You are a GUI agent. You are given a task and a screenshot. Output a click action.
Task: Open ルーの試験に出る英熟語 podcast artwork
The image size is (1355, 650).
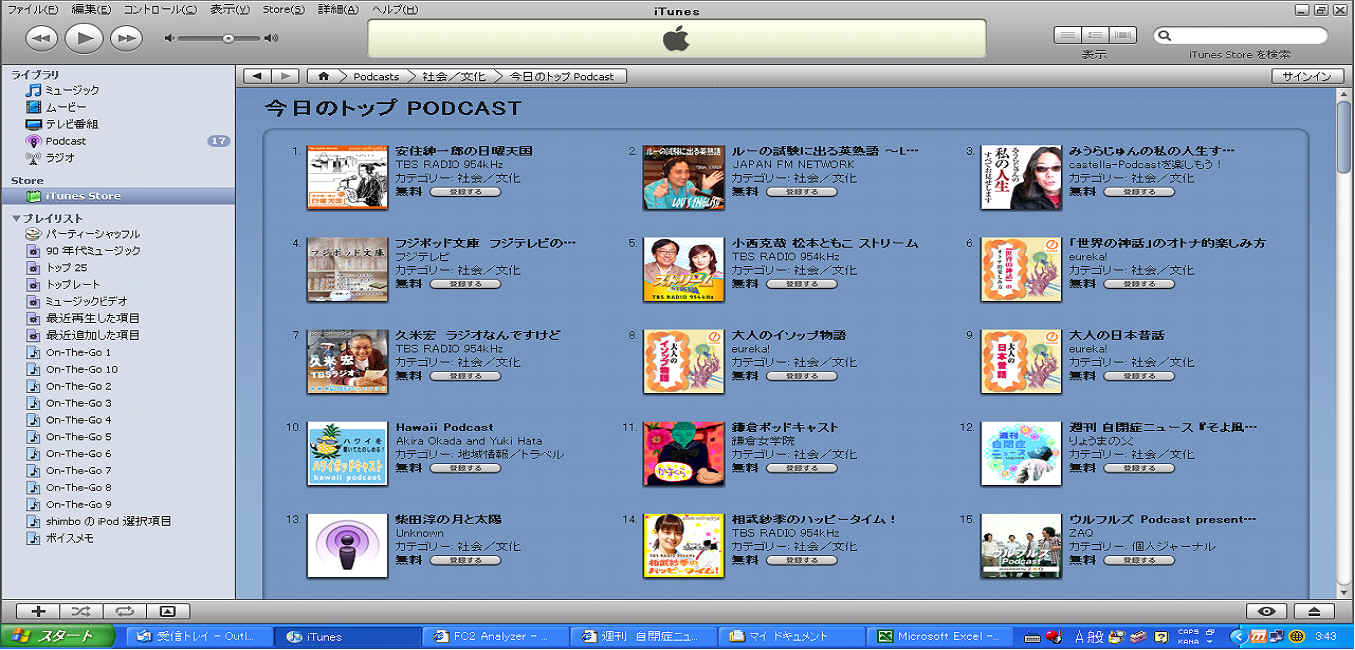[684, 177]
